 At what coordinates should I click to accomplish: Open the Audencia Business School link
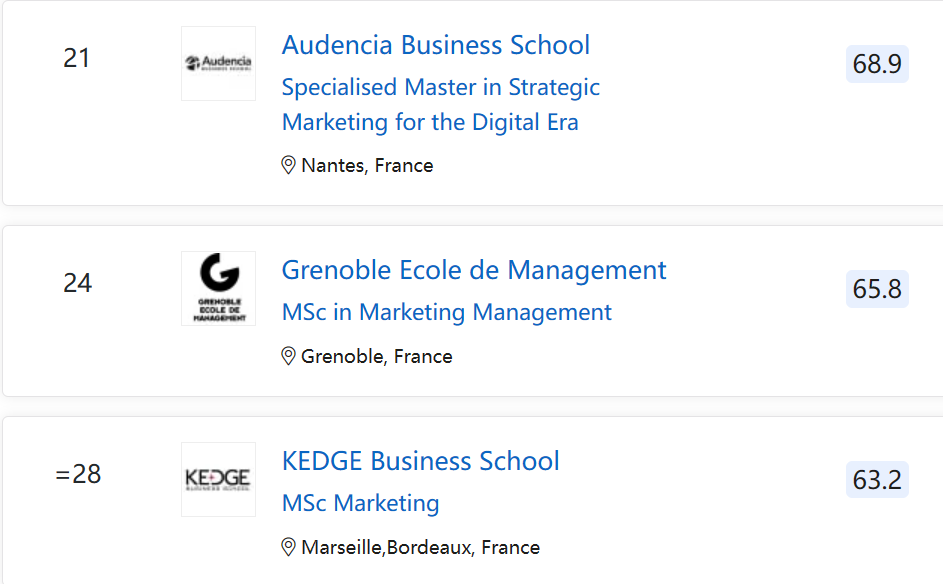[x=435, y=45]
